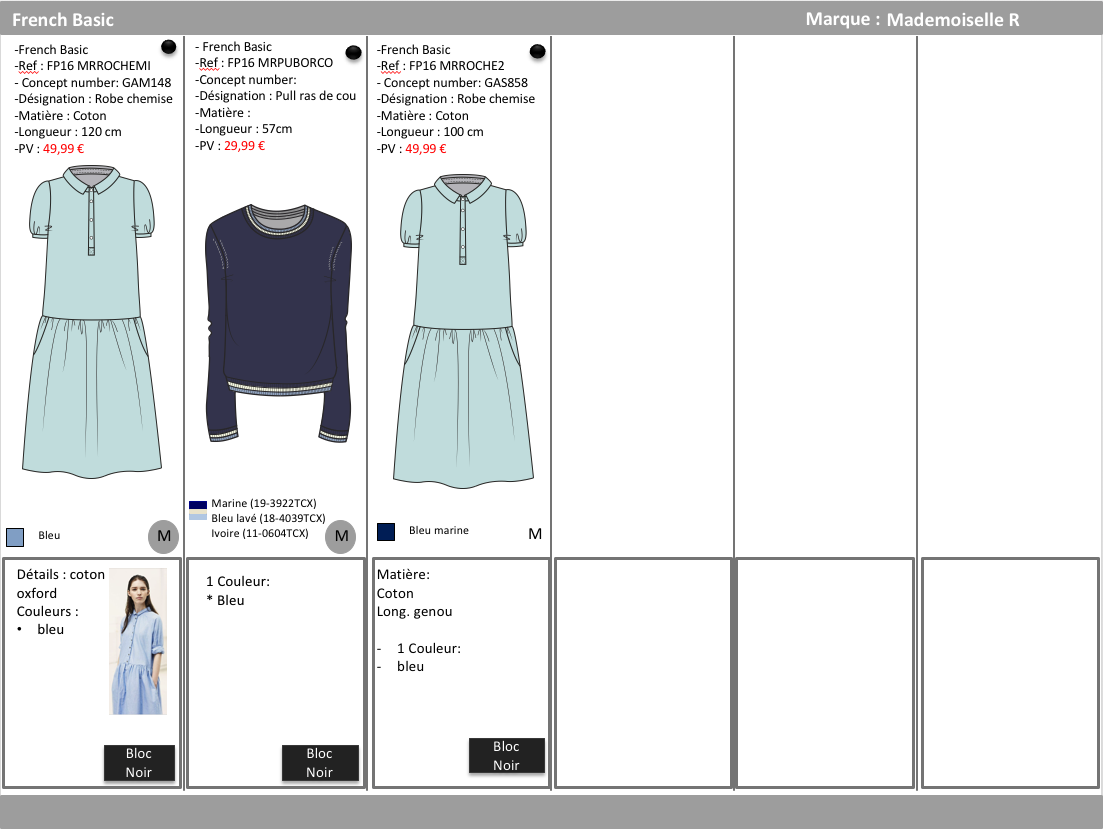1103x829 pixels.
Task: Select the Bleu lavé light blue swatch
Action: (198, 516)
